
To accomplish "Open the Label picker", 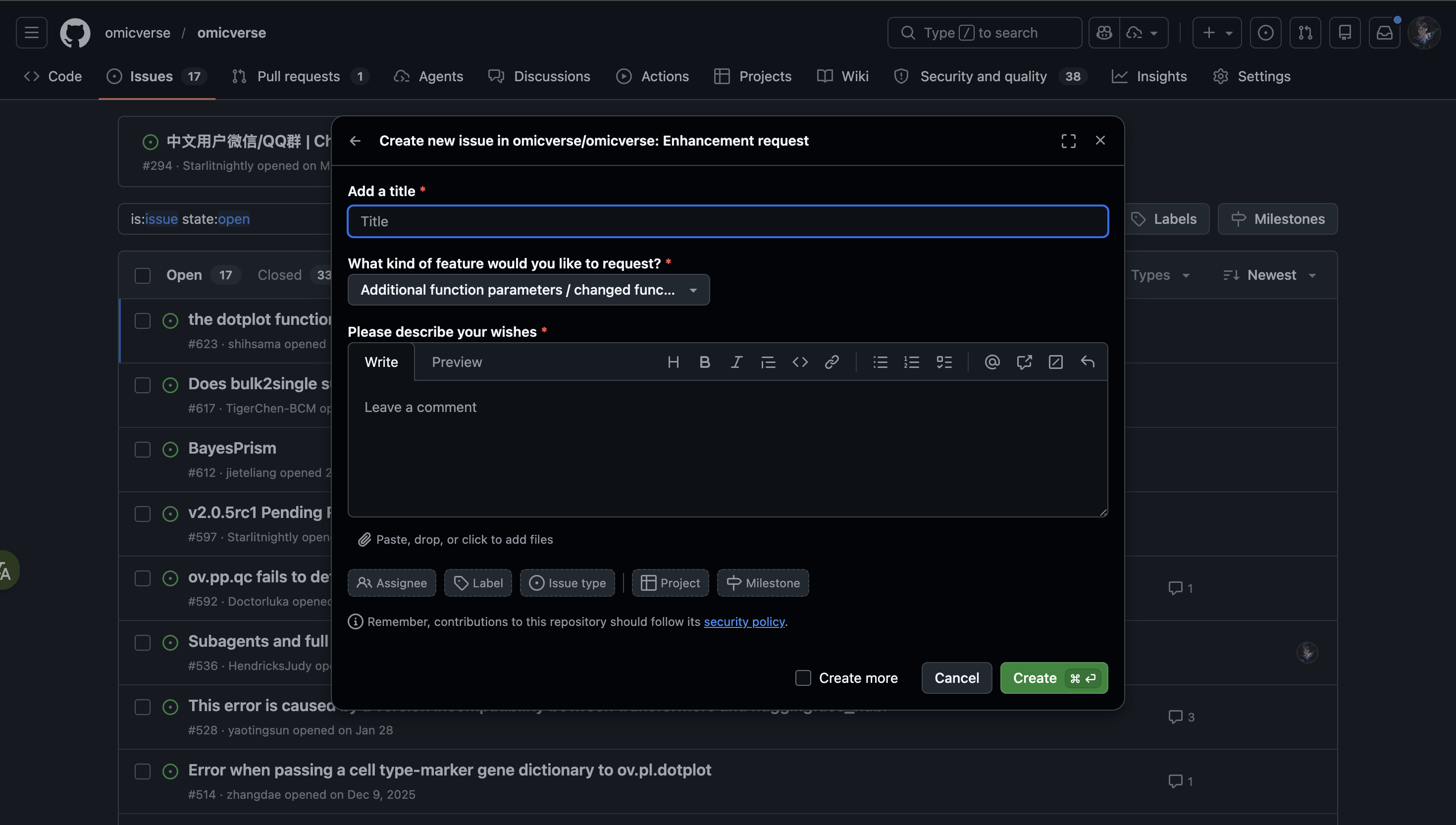I will point(477,583).
